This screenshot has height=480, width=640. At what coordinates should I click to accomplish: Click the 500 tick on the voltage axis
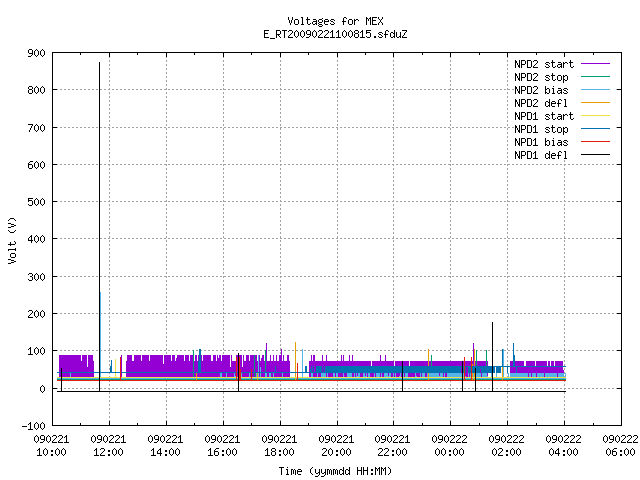36,202
